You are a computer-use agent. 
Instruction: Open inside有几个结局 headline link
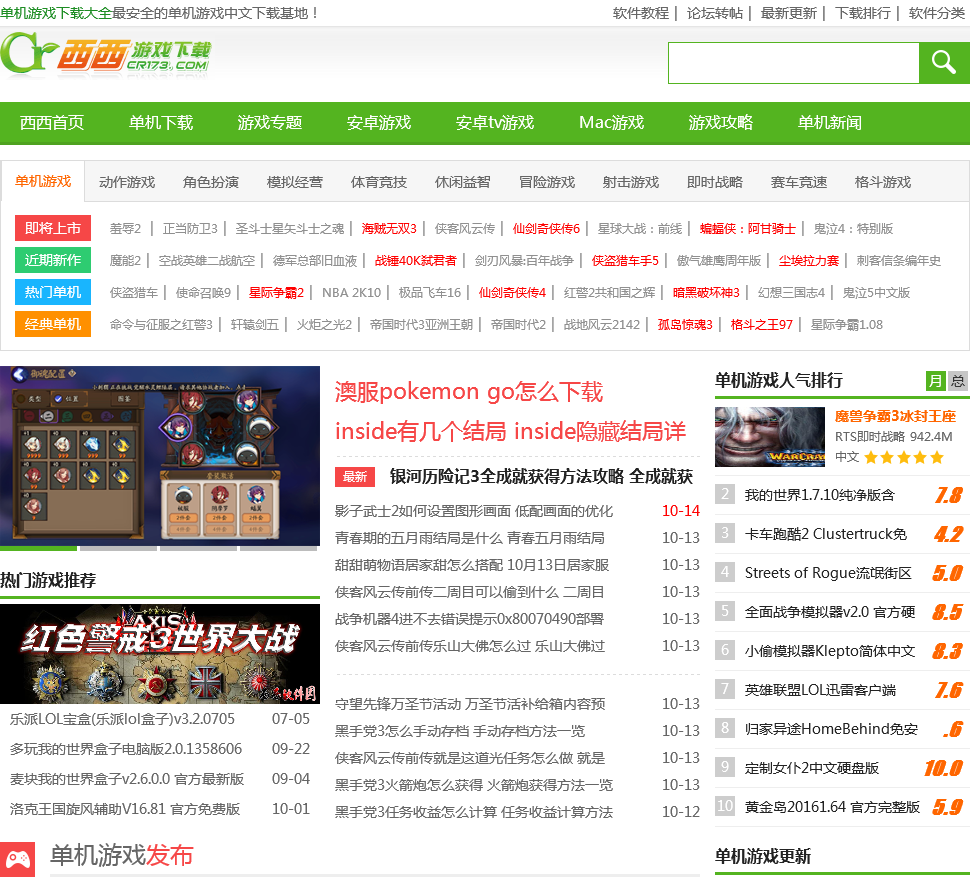point(510,431)
